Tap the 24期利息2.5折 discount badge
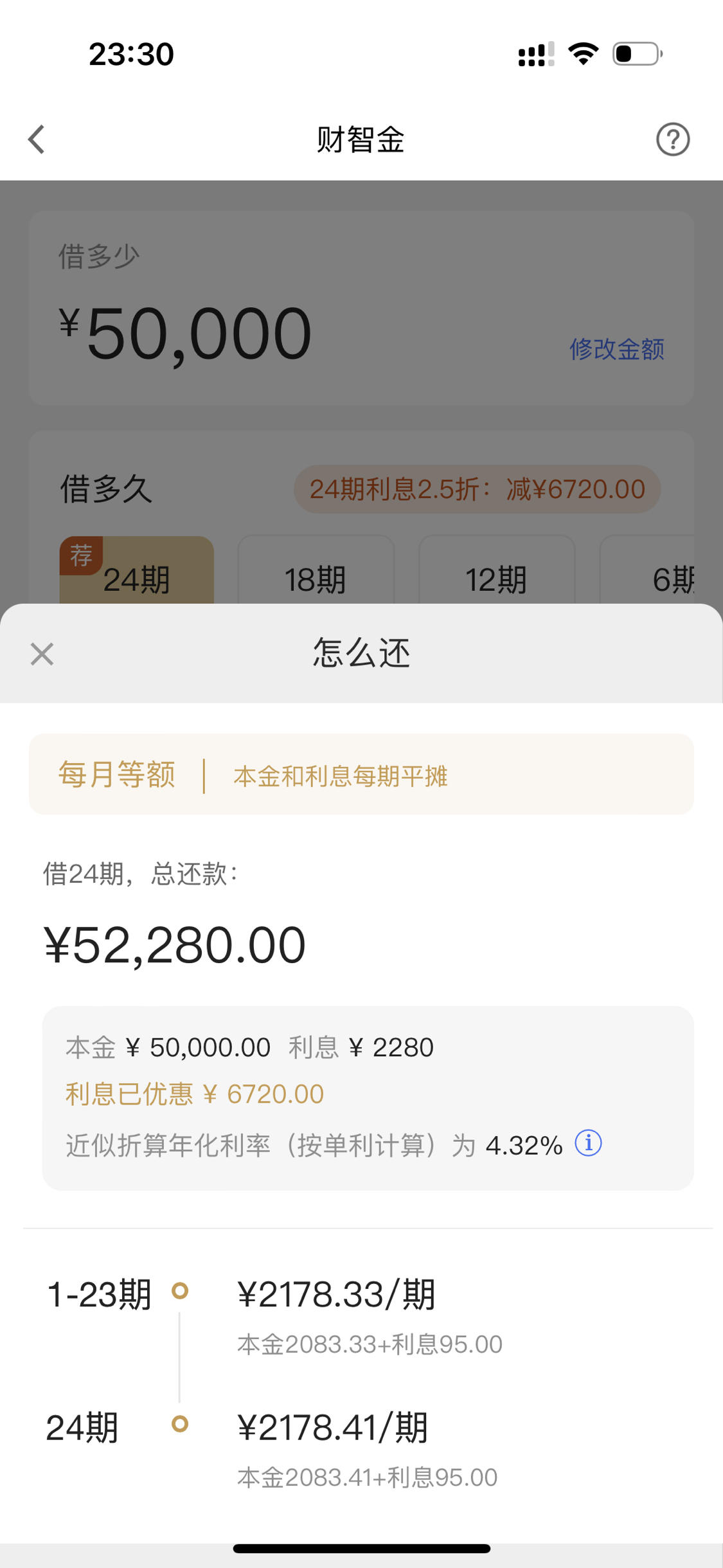Screen dimensions: 723x1568 [477, 489]
